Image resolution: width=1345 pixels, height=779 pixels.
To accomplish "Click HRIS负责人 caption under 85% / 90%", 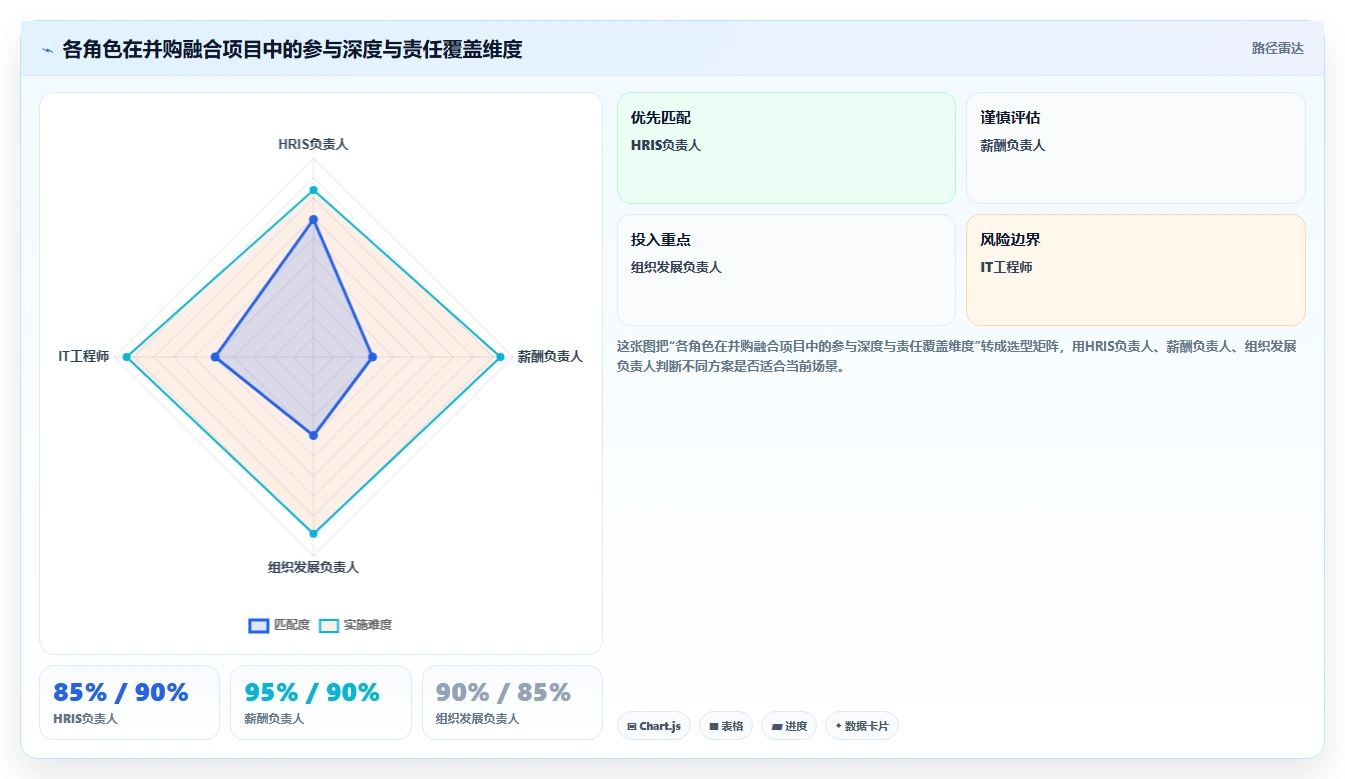I will point(85,718).
